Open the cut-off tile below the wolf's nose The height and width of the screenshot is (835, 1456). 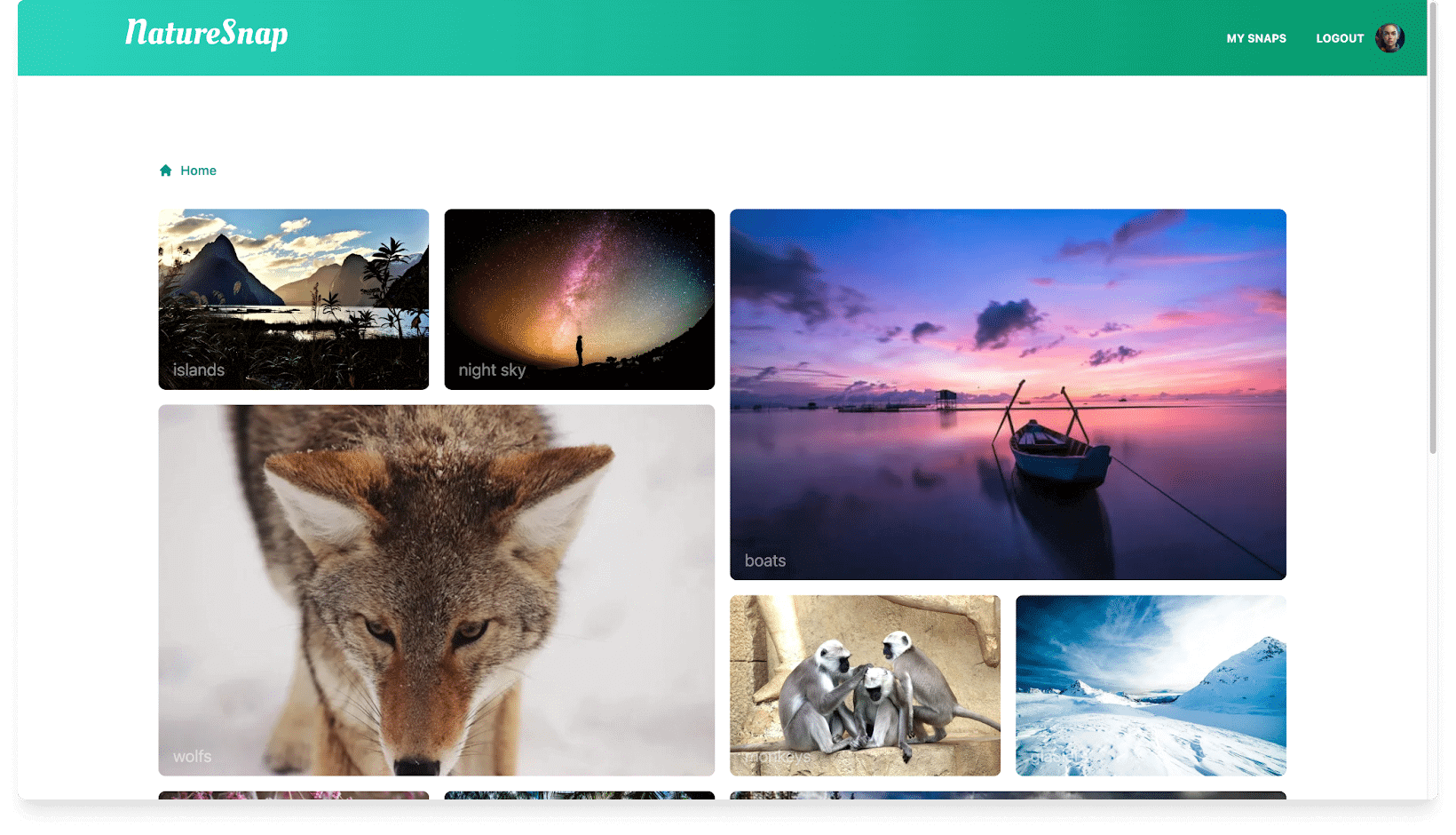point(579,795)
